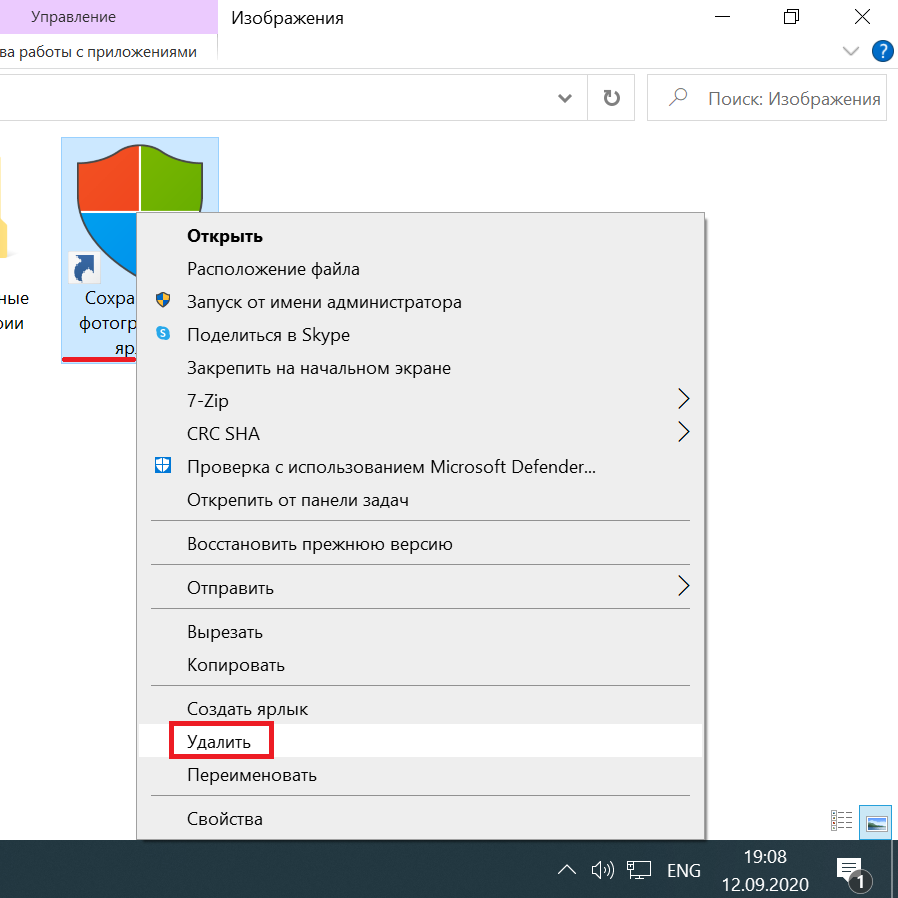Viewport: 898px width, 898px height.
Task: Minimize the Изображения window
Action: click(x=723, y=17)
